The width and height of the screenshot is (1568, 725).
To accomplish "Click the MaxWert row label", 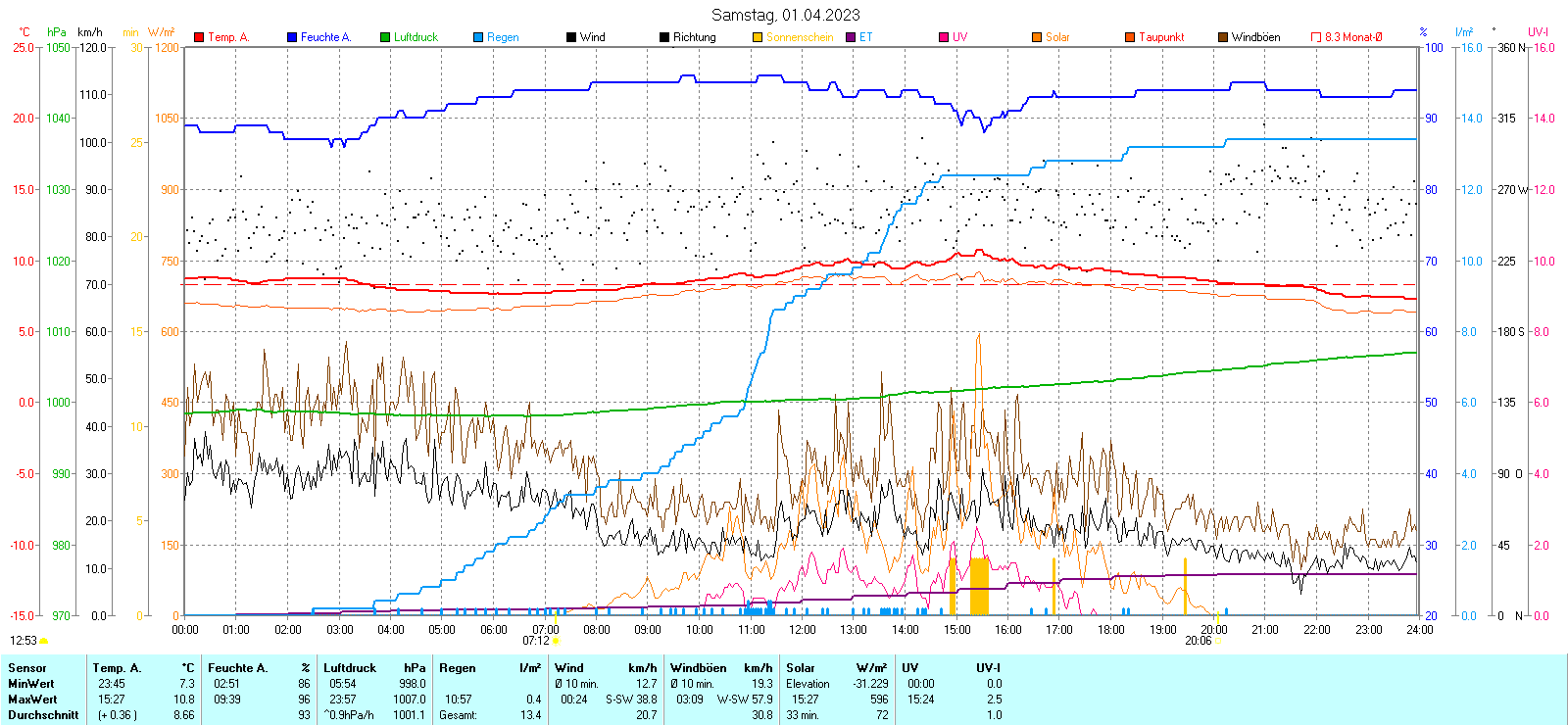I will click(32, 700).
